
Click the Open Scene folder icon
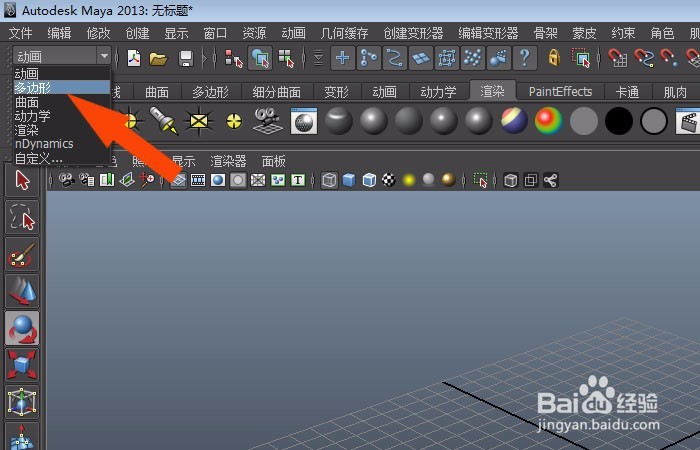pyautogui.click(x=158, y=58)
